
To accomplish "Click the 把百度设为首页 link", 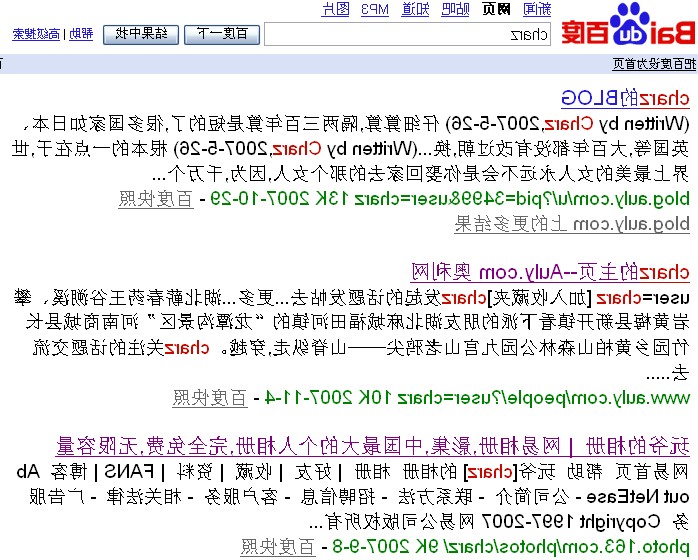I will click(x=653, y=64).
